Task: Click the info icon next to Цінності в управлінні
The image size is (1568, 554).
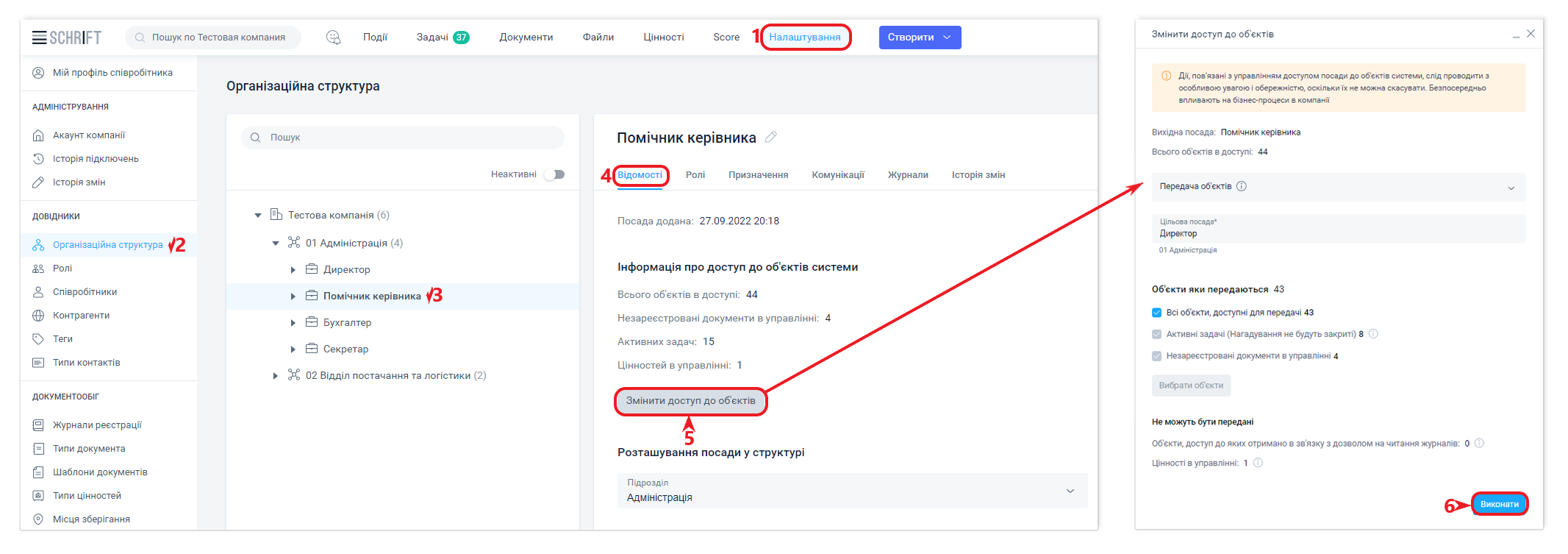Action: click(1258, 463)
